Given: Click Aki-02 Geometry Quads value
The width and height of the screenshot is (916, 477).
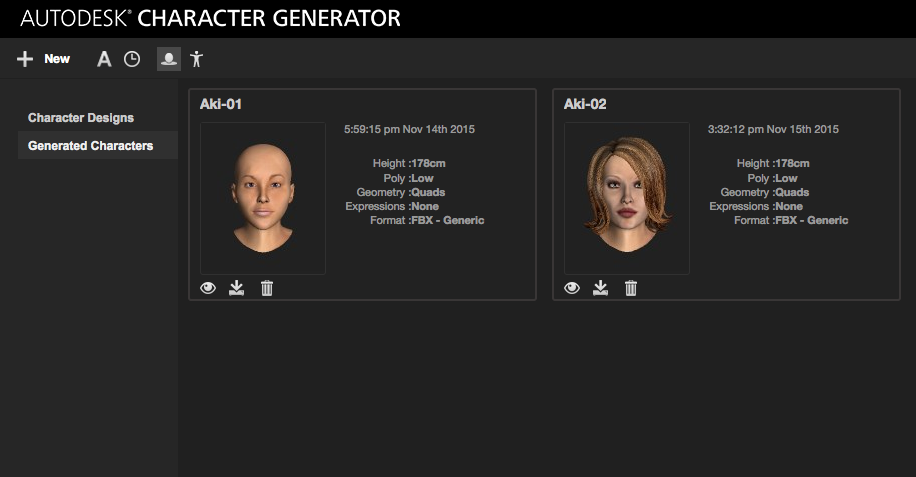Looking at the screenshot, I should 792,193.
